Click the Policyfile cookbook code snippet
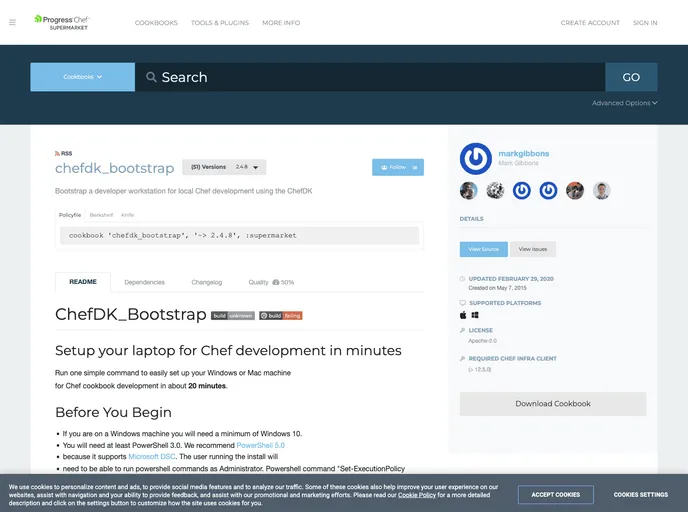This screenshot has width=688, height=512. 240,236
